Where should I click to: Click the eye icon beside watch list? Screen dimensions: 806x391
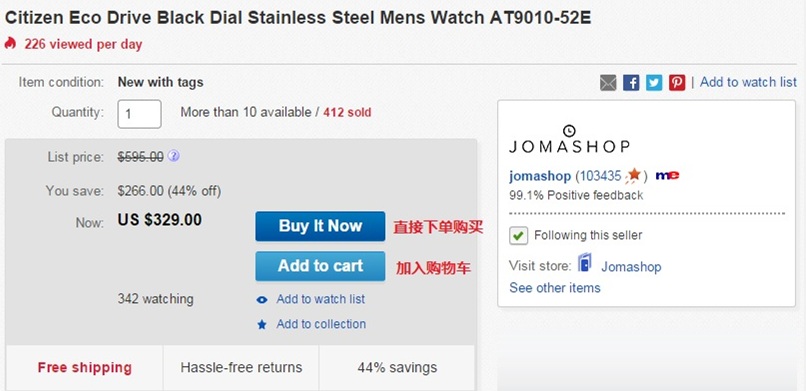[262, 300]
